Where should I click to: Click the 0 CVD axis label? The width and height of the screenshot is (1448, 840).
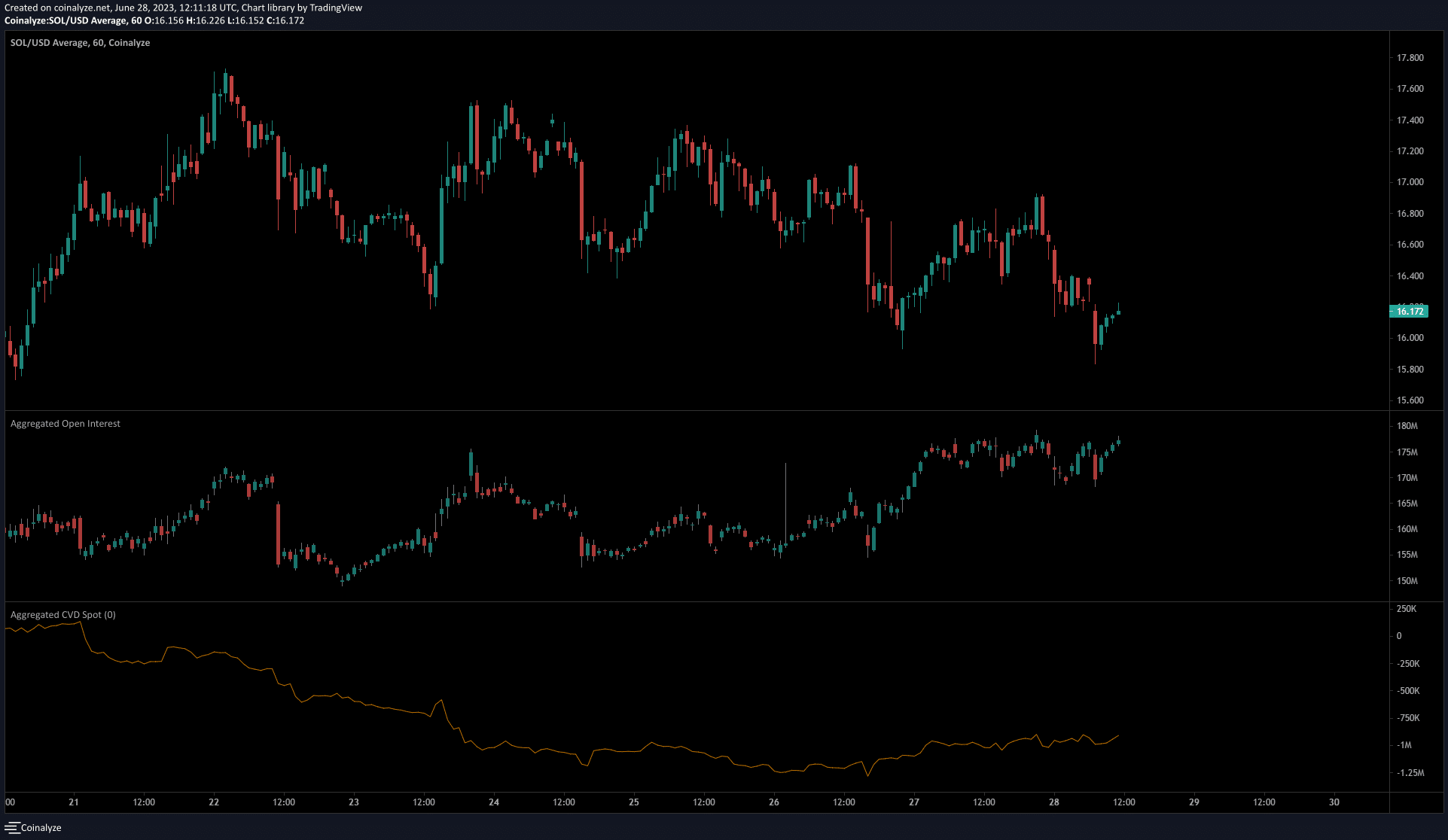pyautogui.click(x=1399, y=636)
